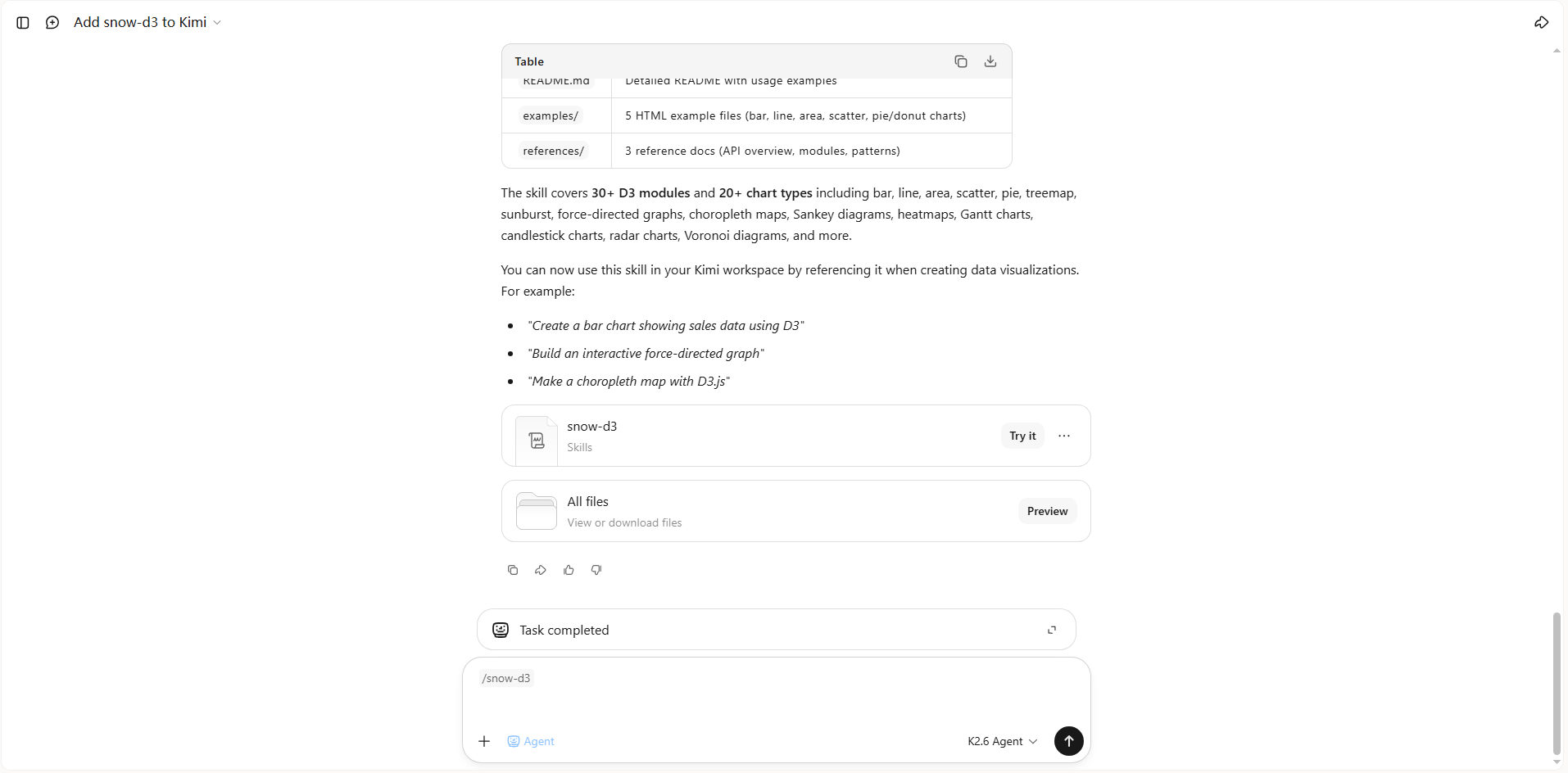Preview All files
This screenshot has width=1568, height=773.
tap(1047, 511)
